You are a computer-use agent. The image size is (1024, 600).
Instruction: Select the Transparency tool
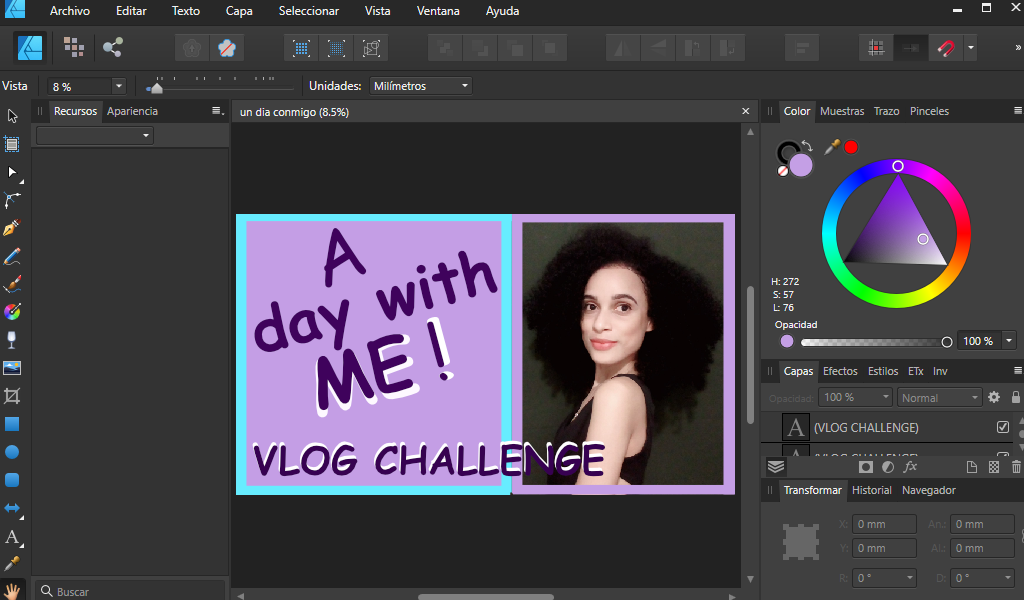point(12,340)
